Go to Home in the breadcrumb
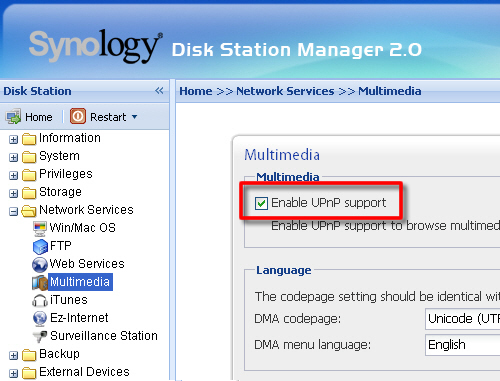Screen dimensions: 500x381 [x=196, y=91]
